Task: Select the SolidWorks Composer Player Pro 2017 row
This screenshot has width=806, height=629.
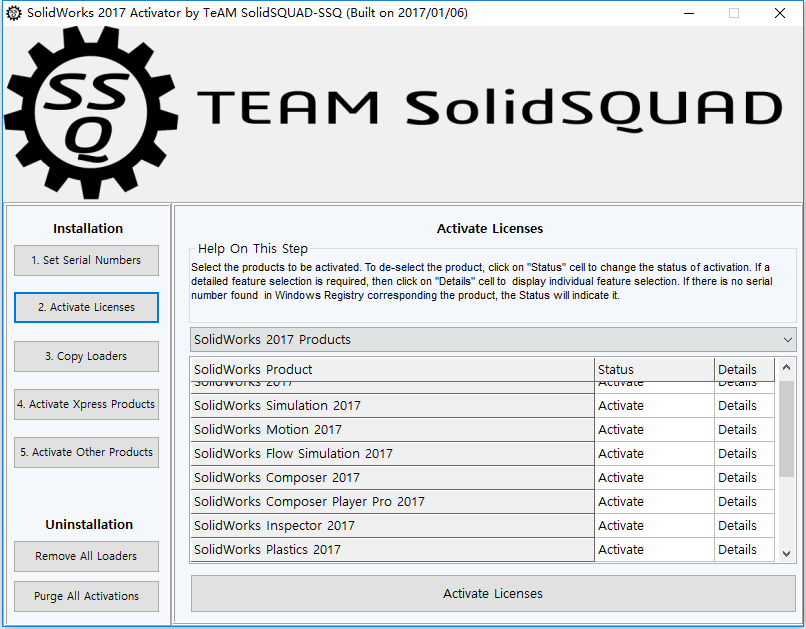Action: [392, 502]
